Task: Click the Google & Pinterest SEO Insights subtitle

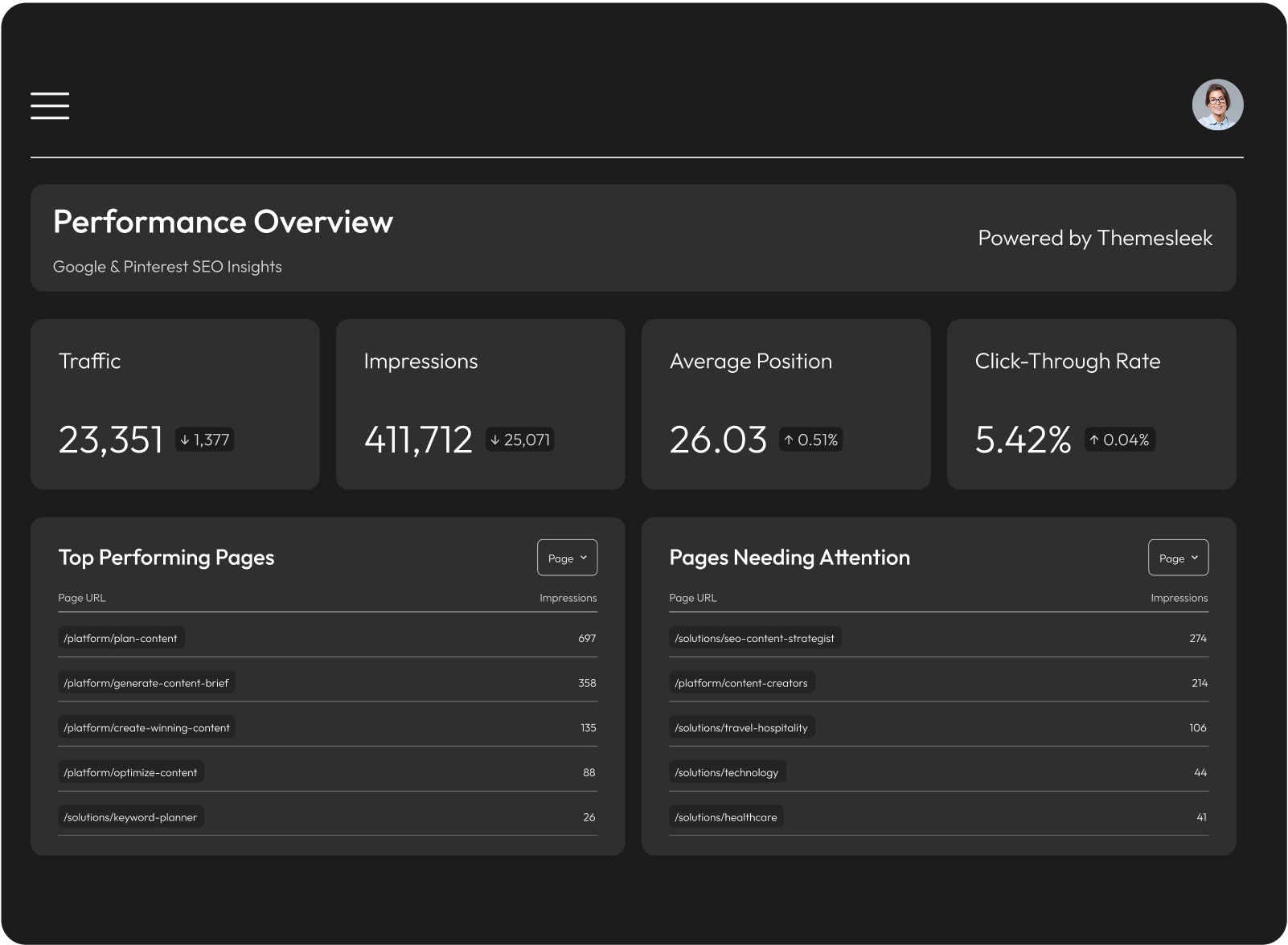Action: [167, 267]
